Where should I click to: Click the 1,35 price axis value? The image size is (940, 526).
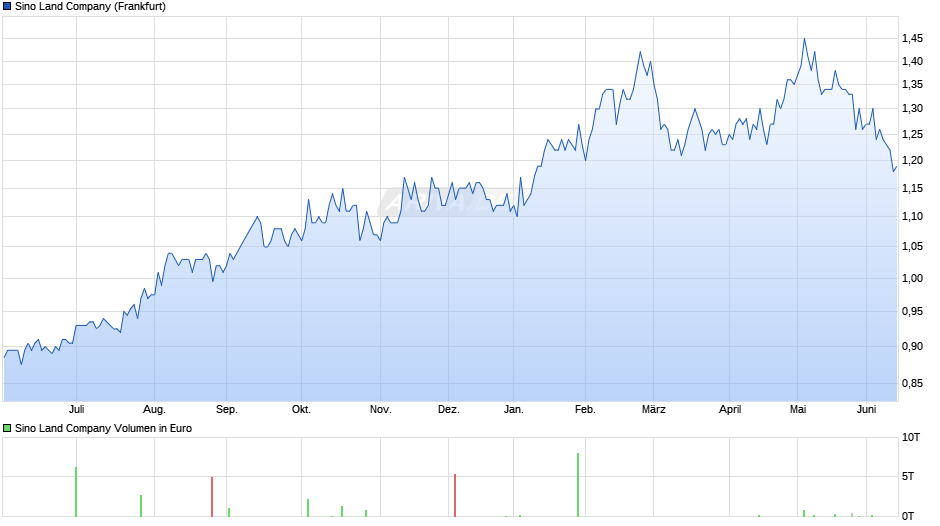click(912, 85)
